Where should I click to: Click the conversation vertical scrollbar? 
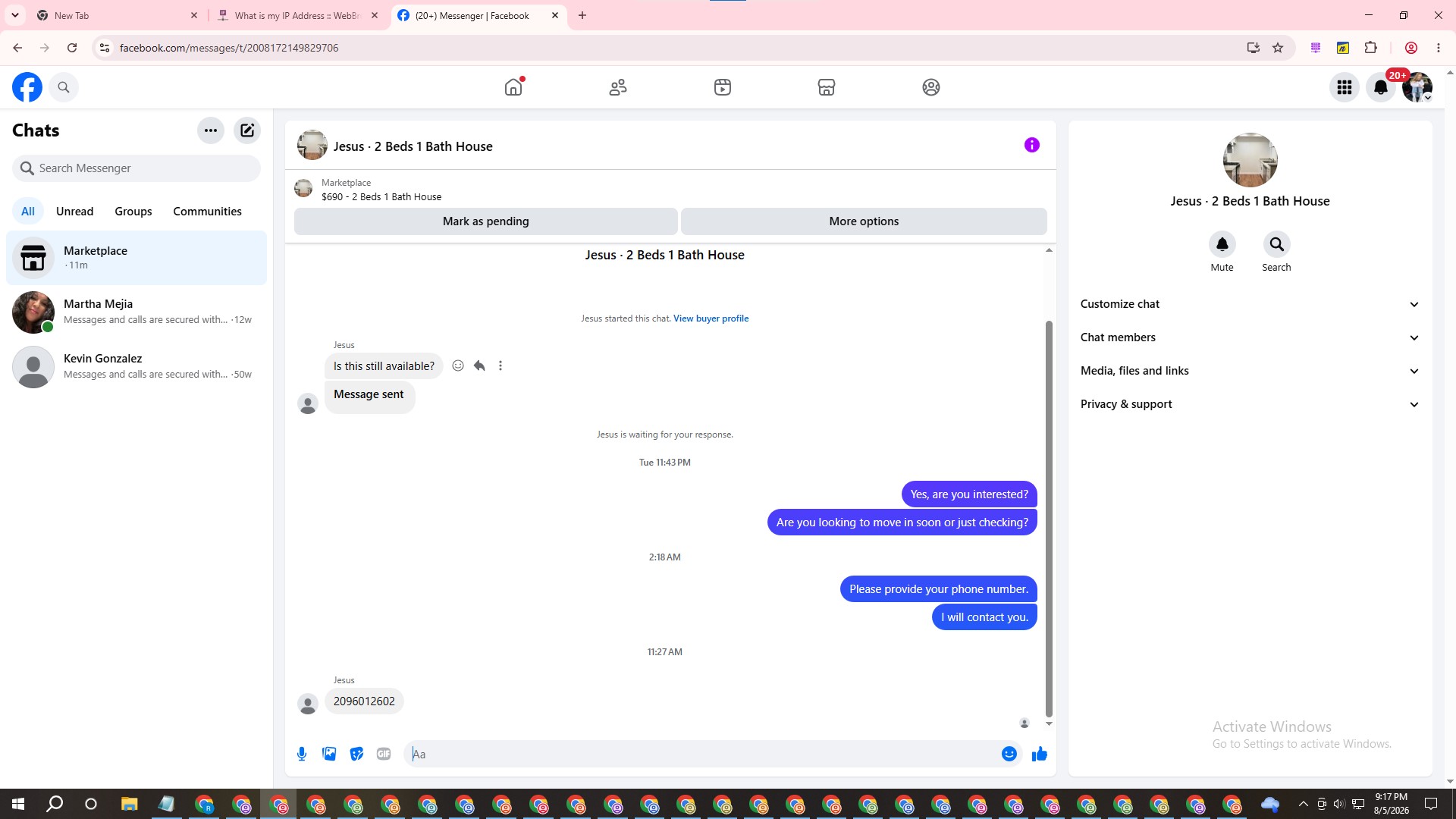pyautogui.click(x=1049, y=517)
